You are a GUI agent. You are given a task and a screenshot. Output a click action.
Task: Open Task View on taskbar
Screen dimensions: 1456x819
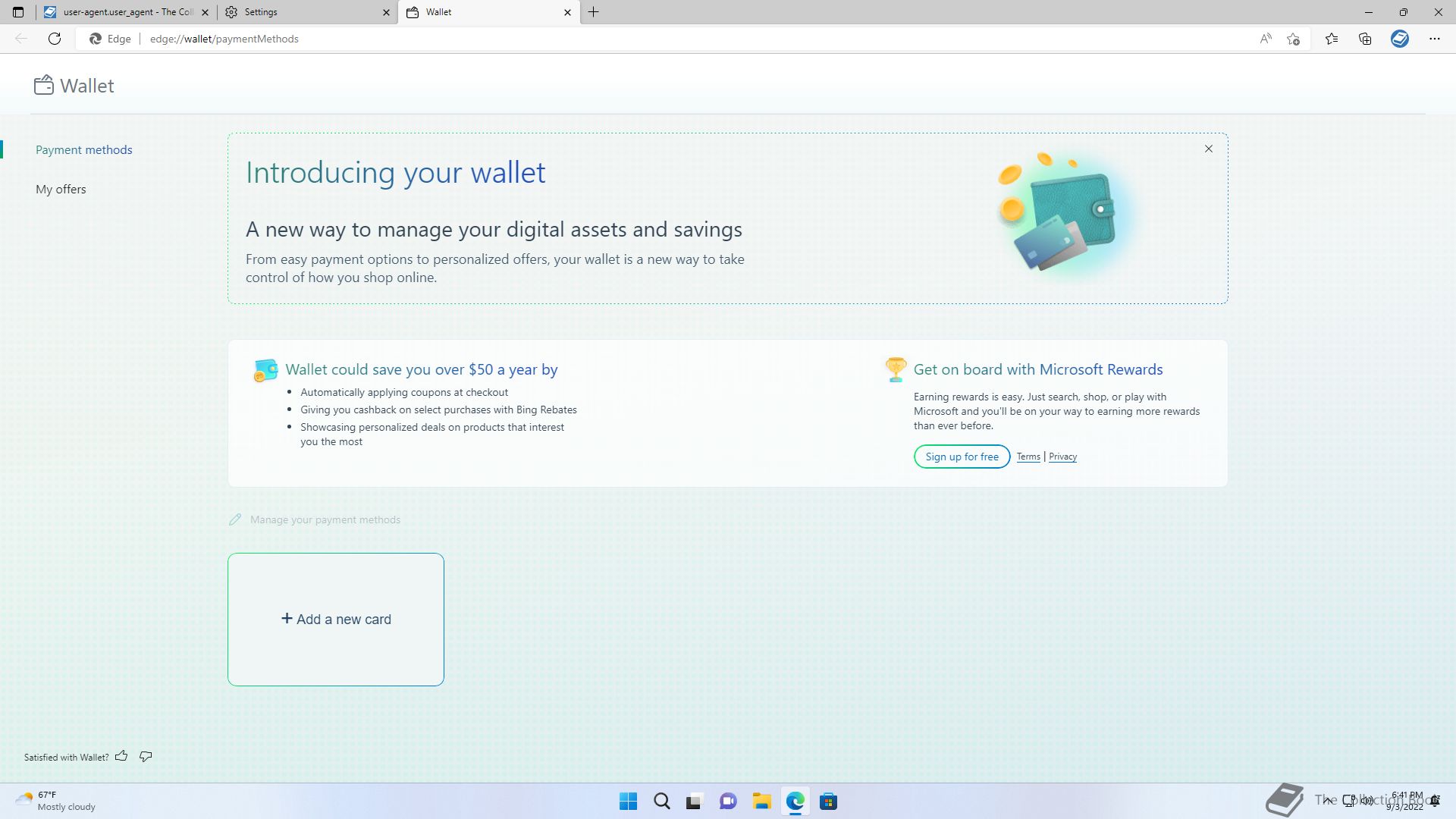click(694, 802)
